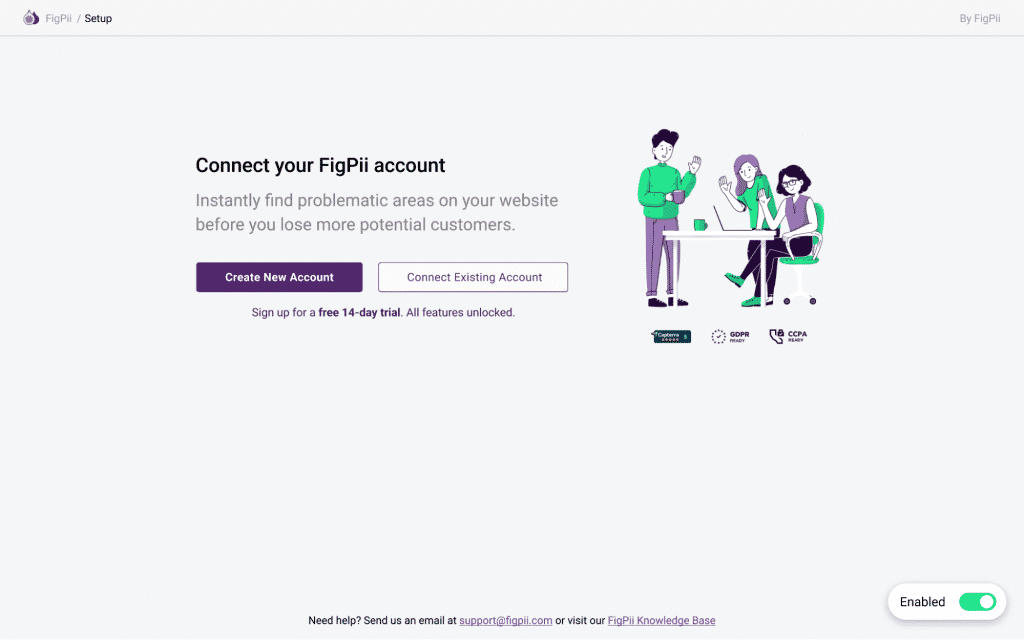Click the Create New Account button

pos(279,277)
